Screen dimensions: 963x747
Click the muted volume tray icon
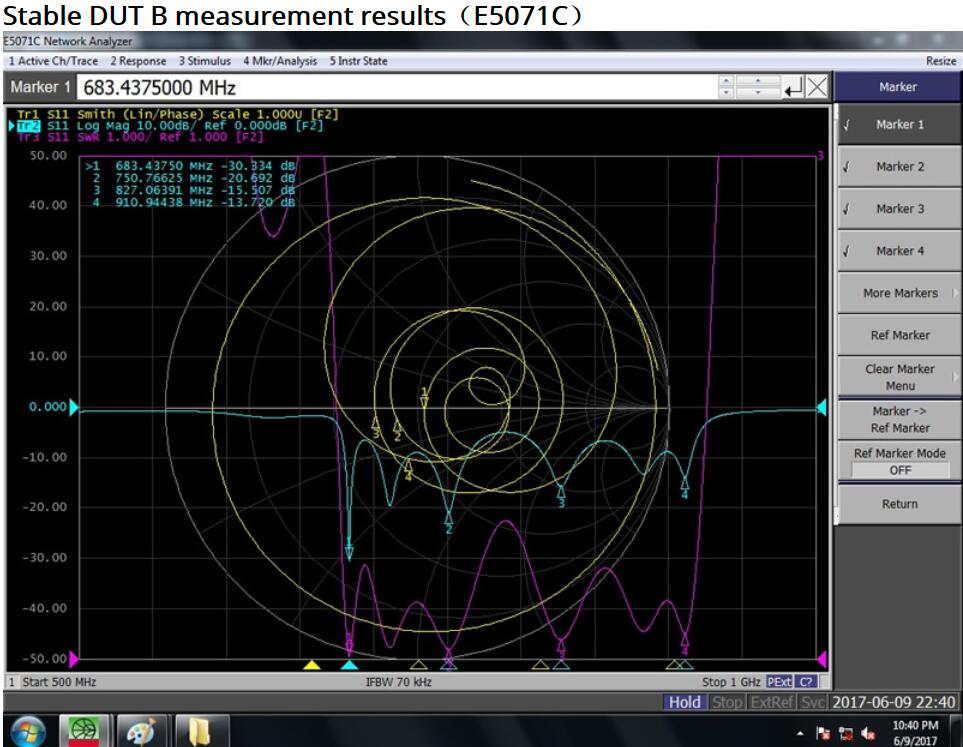click(x=868, y=733)
